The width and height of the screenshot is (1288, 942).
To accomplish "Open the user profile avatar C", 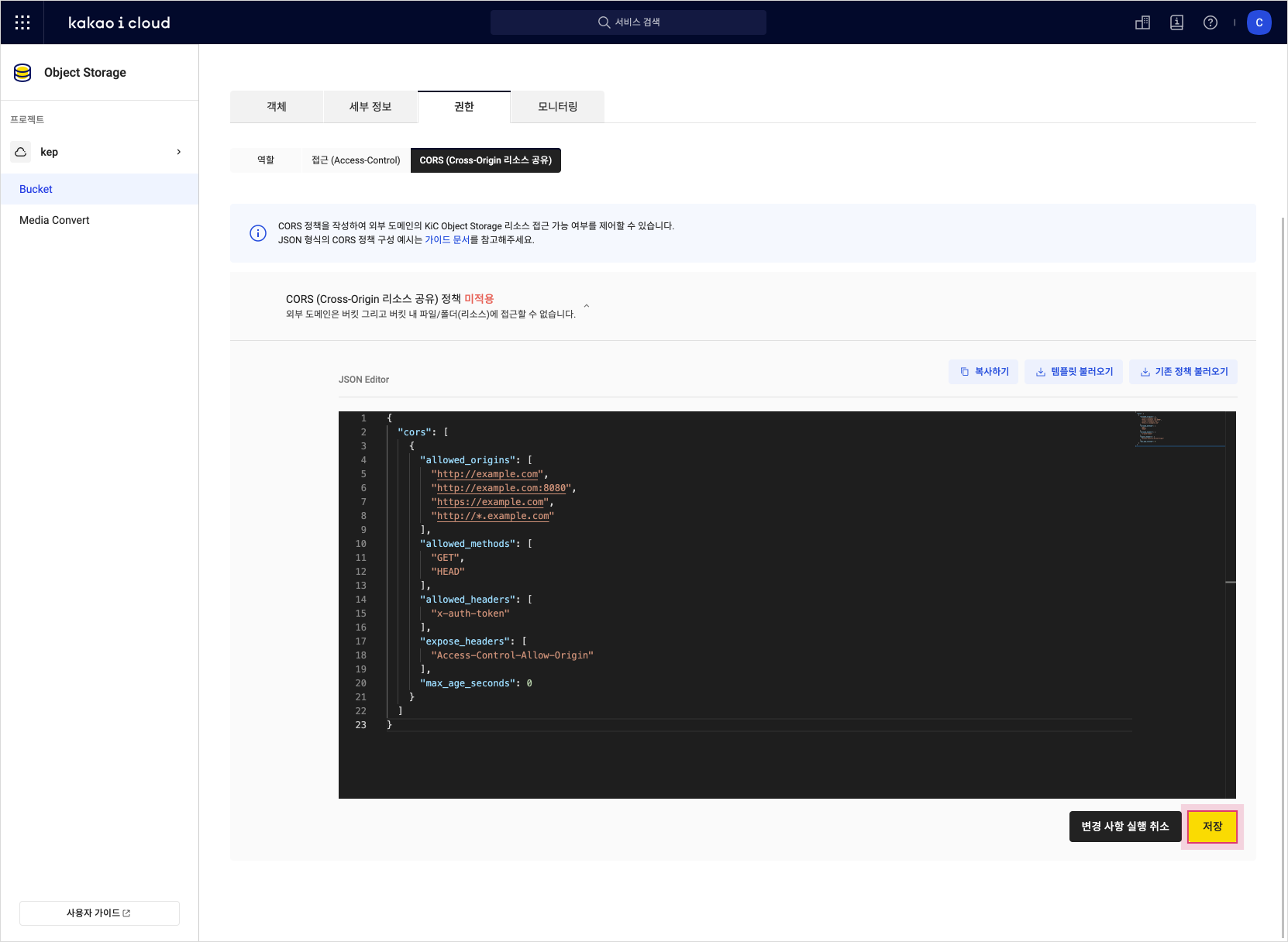I will point(1259,22).
